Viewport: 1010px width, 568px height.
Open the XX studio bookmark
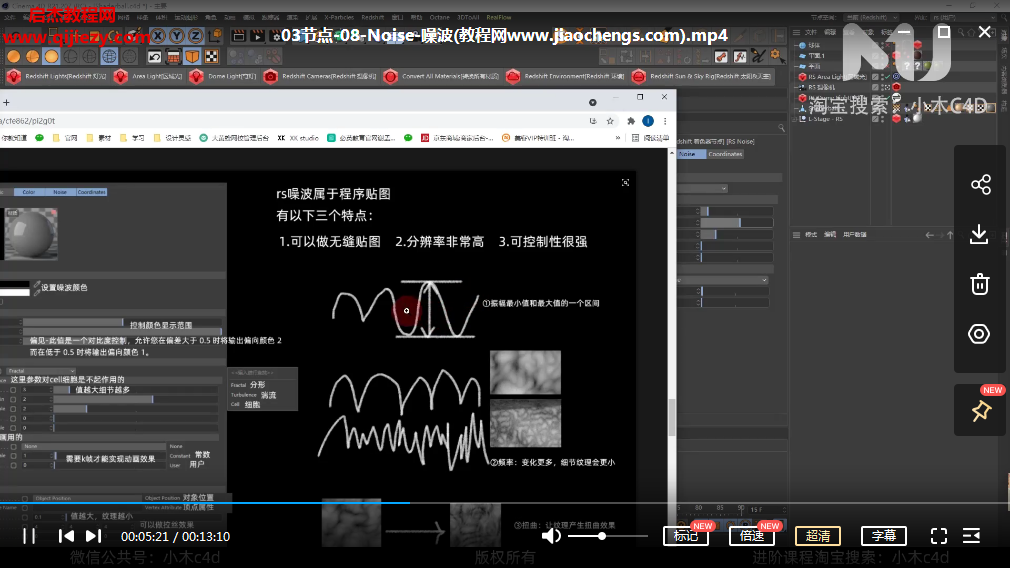pos(298,138)
